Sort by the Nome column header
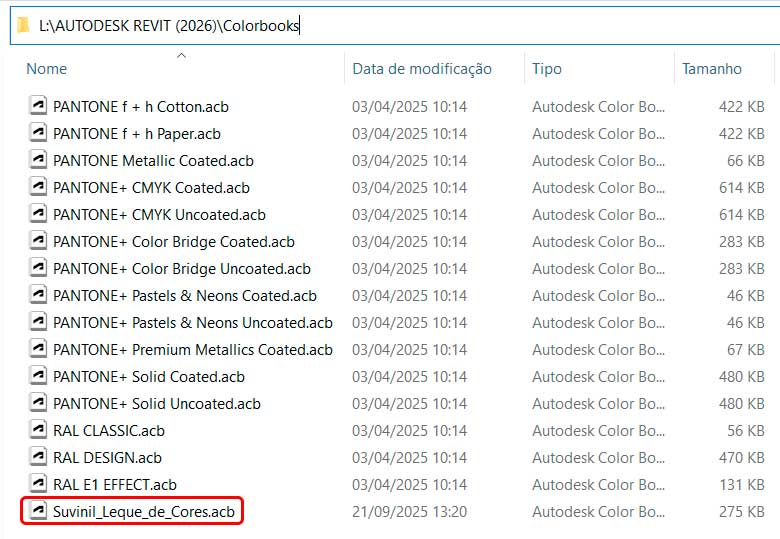780x539 pixels. point(46,69)
